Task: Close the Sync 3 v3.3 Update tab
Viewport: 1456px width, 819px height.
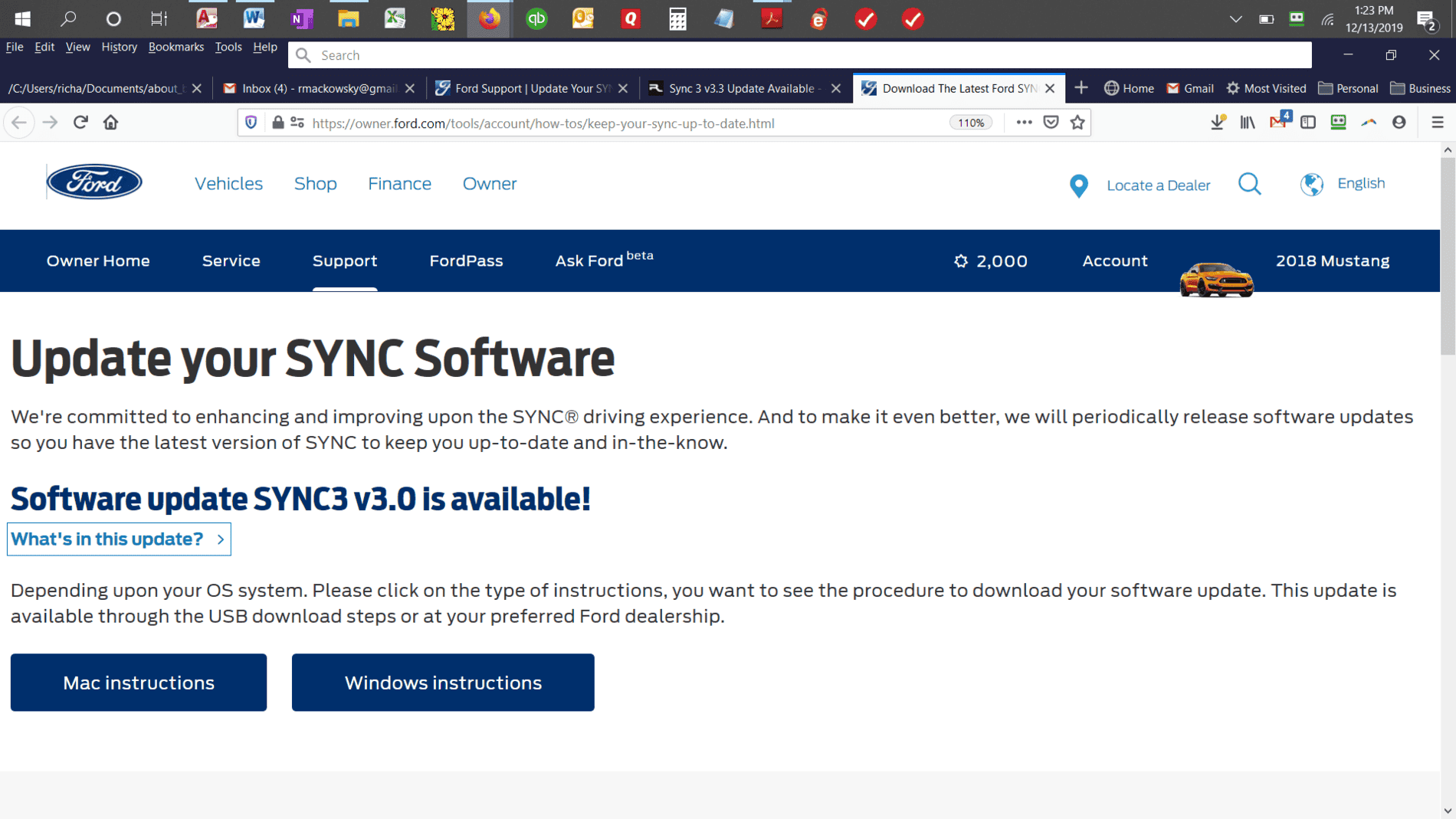Action: click(x=836, y=88)
